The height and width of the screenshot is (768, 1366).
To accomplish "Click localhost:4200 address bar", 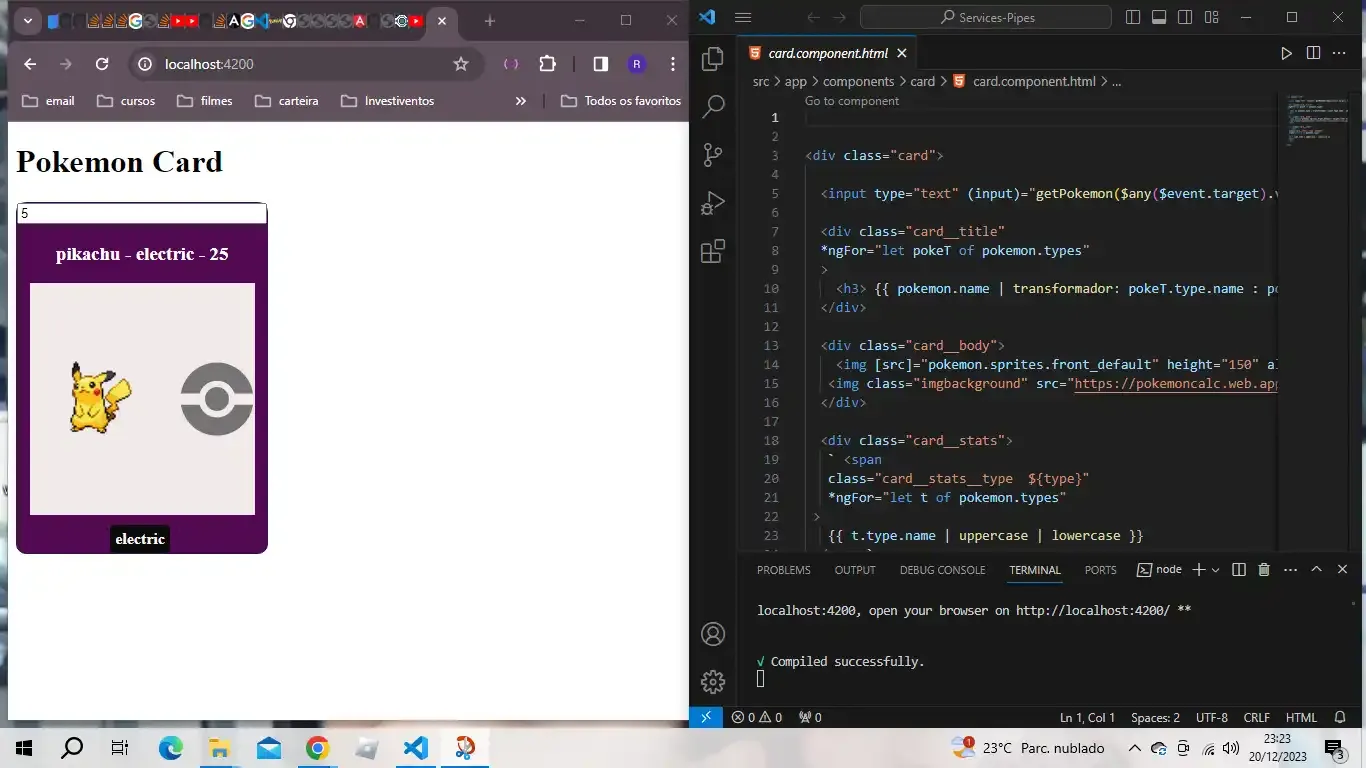I will click(305, 64).
